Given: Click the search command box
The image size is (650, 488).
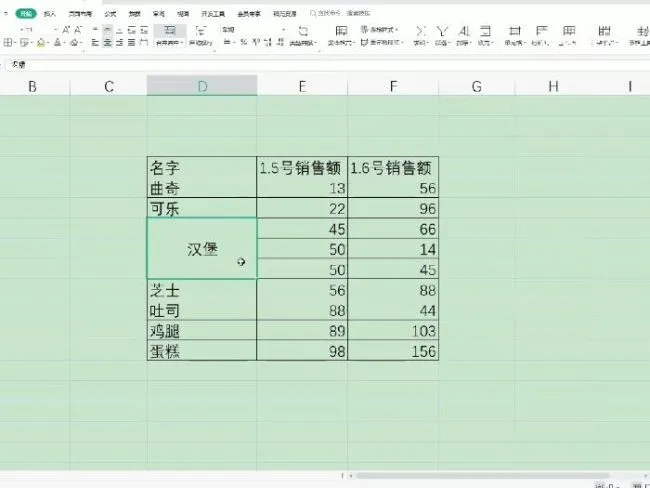Looking at the screenshot, I should pyautogui.click(x=341, y=14).
